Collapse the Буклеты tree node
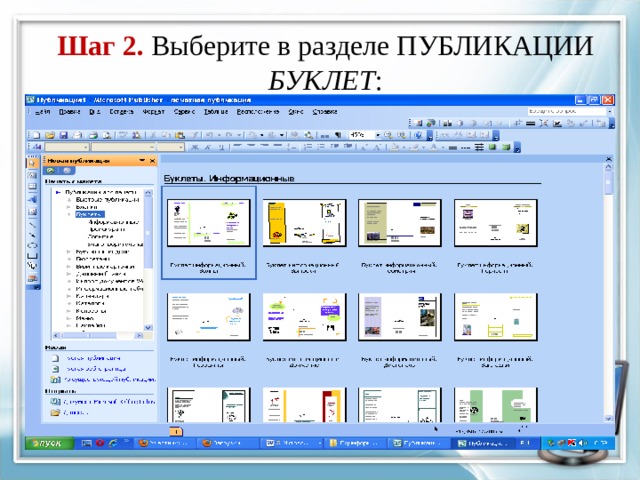The image size is (640, 480). pos(69,214)
